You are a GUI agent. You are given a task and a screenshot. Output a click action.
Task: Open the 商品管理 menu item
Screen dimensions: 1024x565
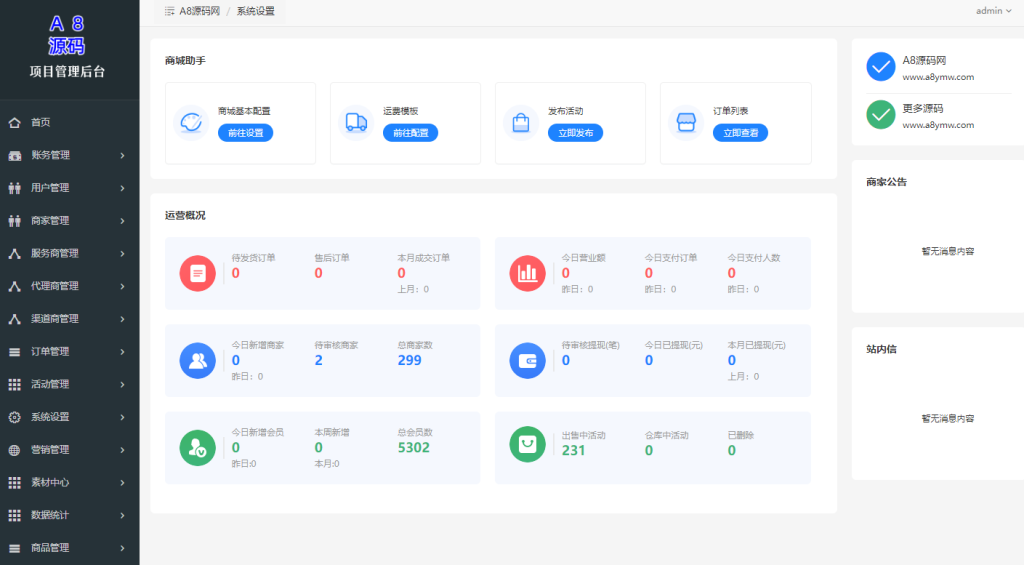pos(69,549)
